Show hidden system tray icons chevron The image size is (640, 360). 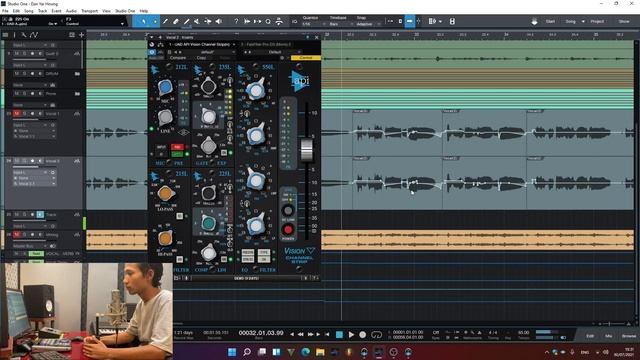[547, 352]
